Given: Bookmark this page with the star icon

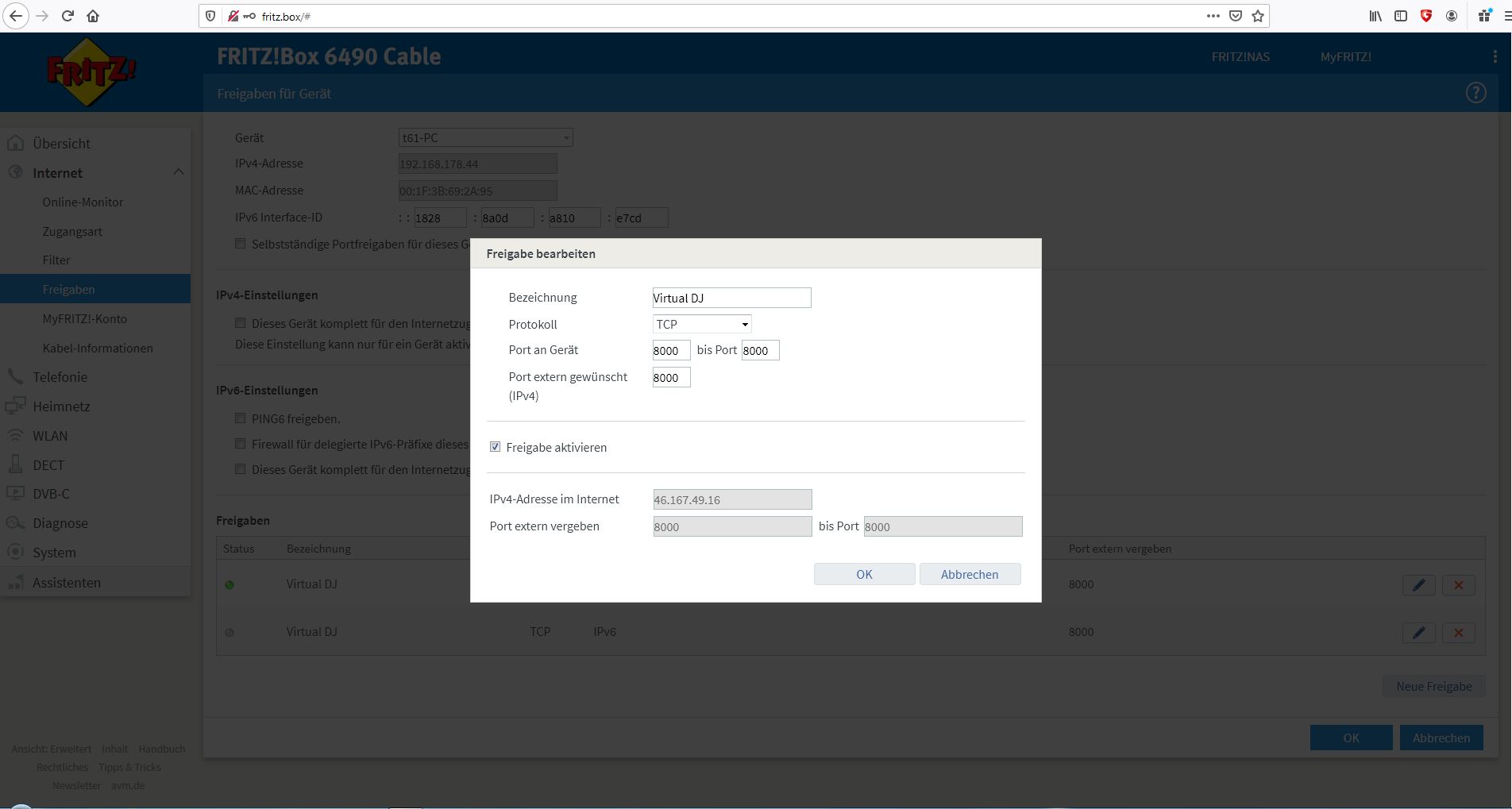Looking at the screenshot, I should [1258, 16].
